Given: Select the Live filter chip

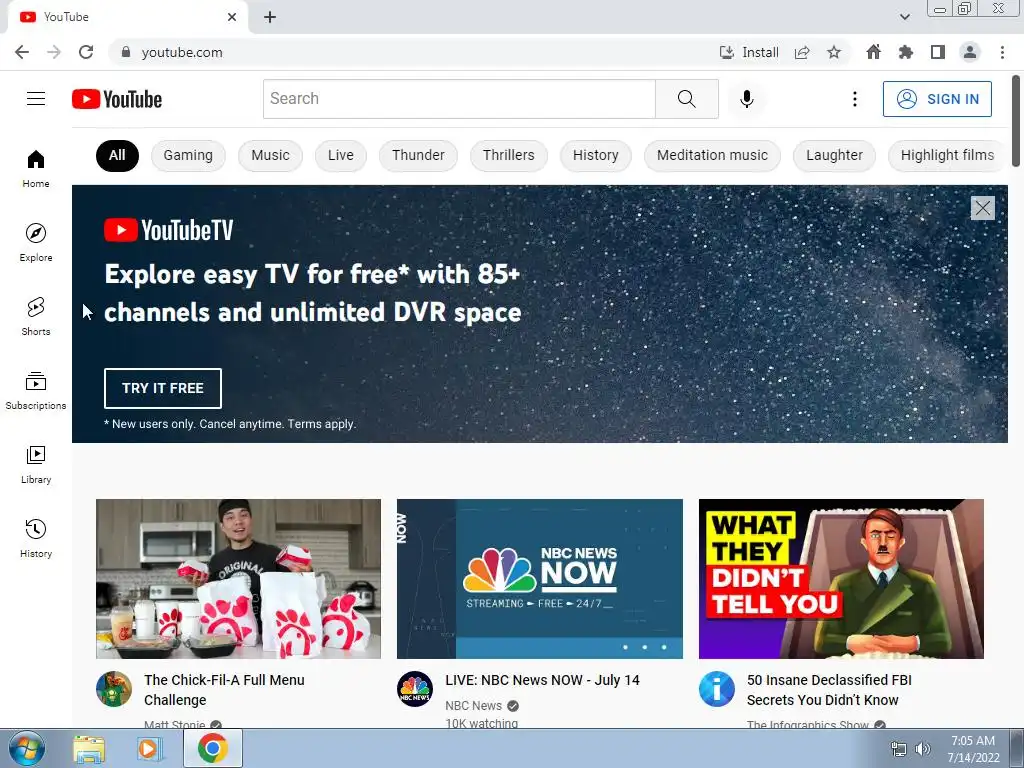Looking at the screenshot, I should pyautogui.click(x=341, y=155).
